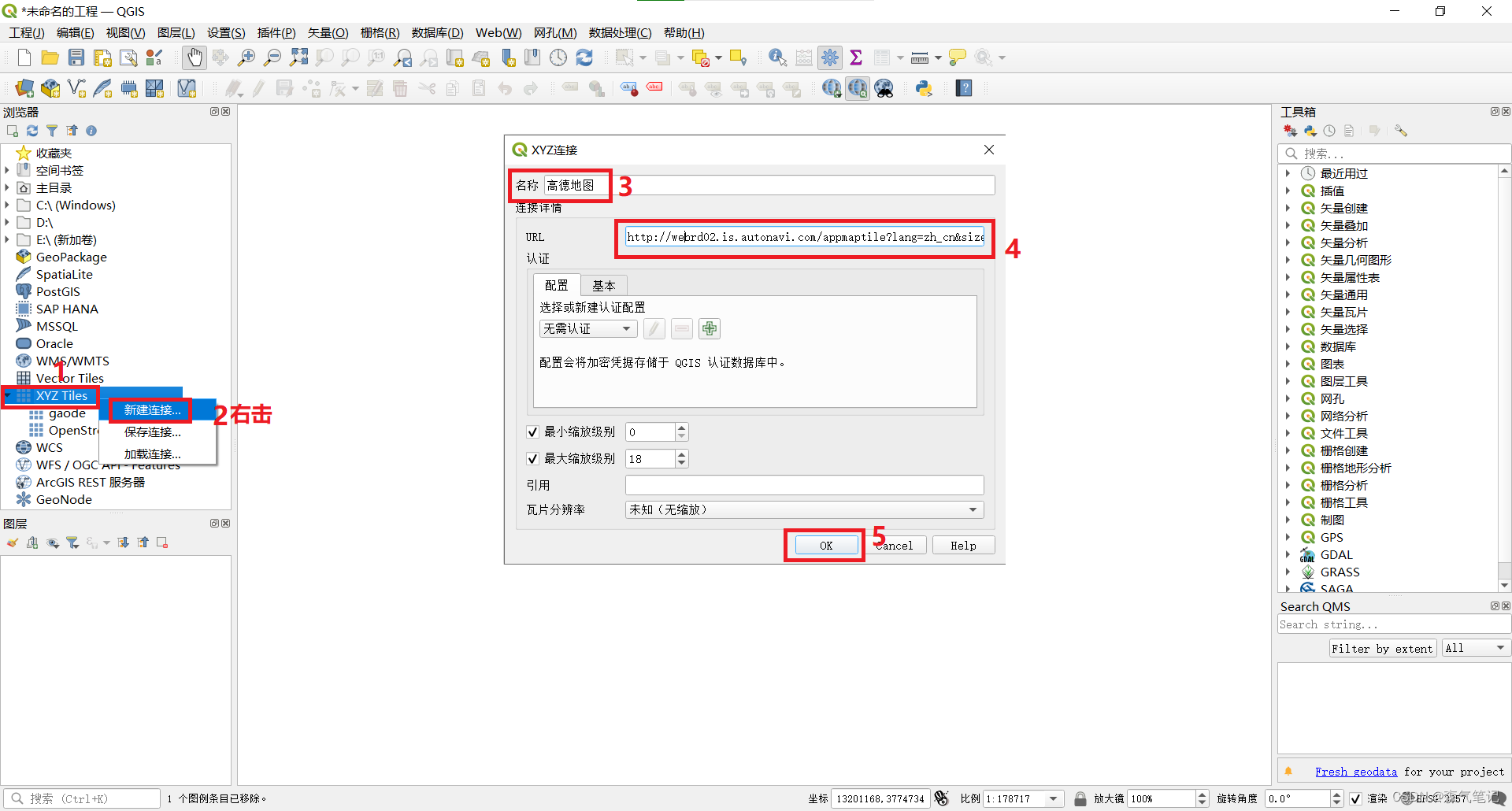Open layer styling brush icon in Layers panel
1512x811 pixels.
pyautogui.click(x=12, y=543)
